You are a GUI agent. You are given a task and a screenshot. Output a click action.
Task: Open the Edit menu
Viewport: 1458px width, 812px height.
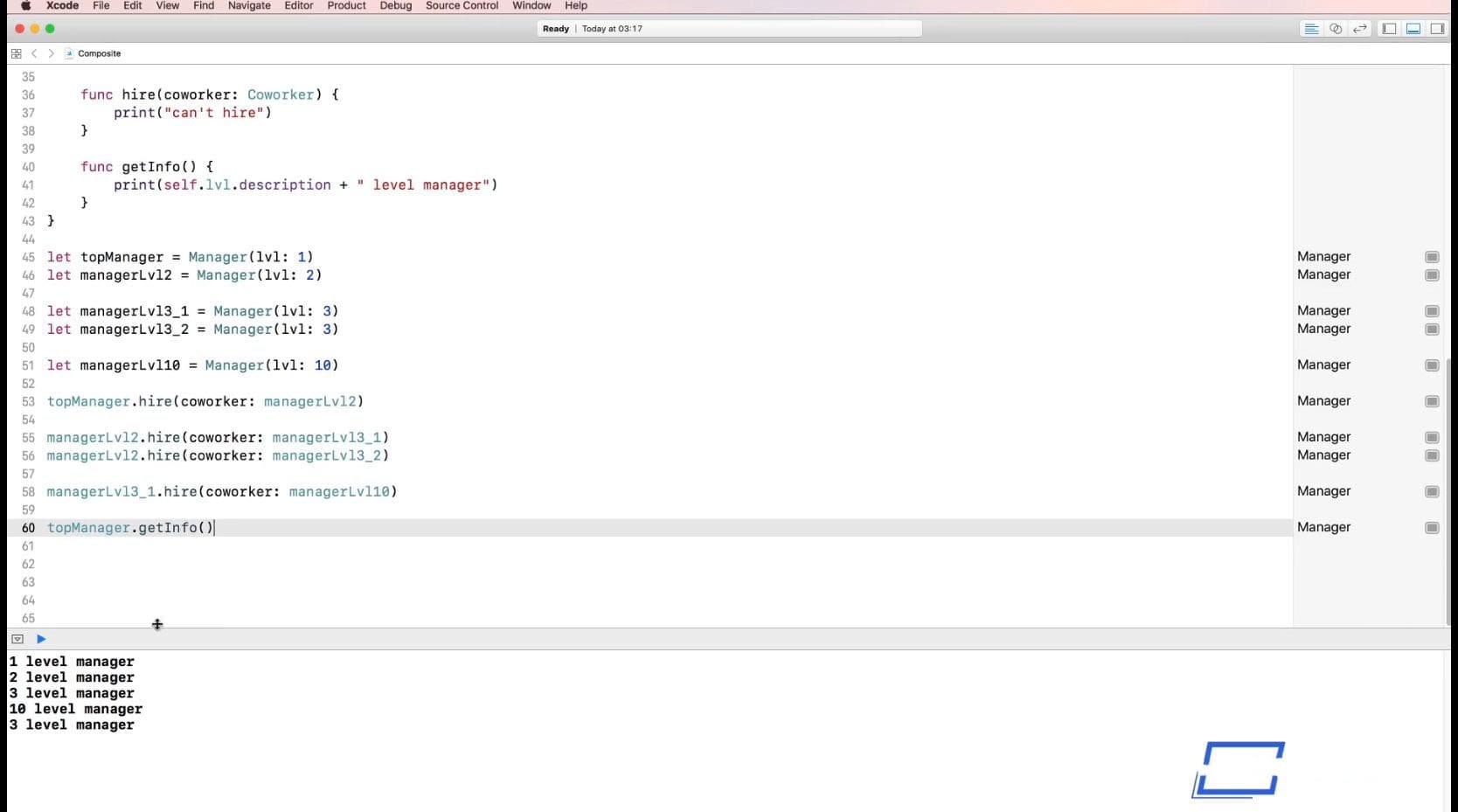133,5
